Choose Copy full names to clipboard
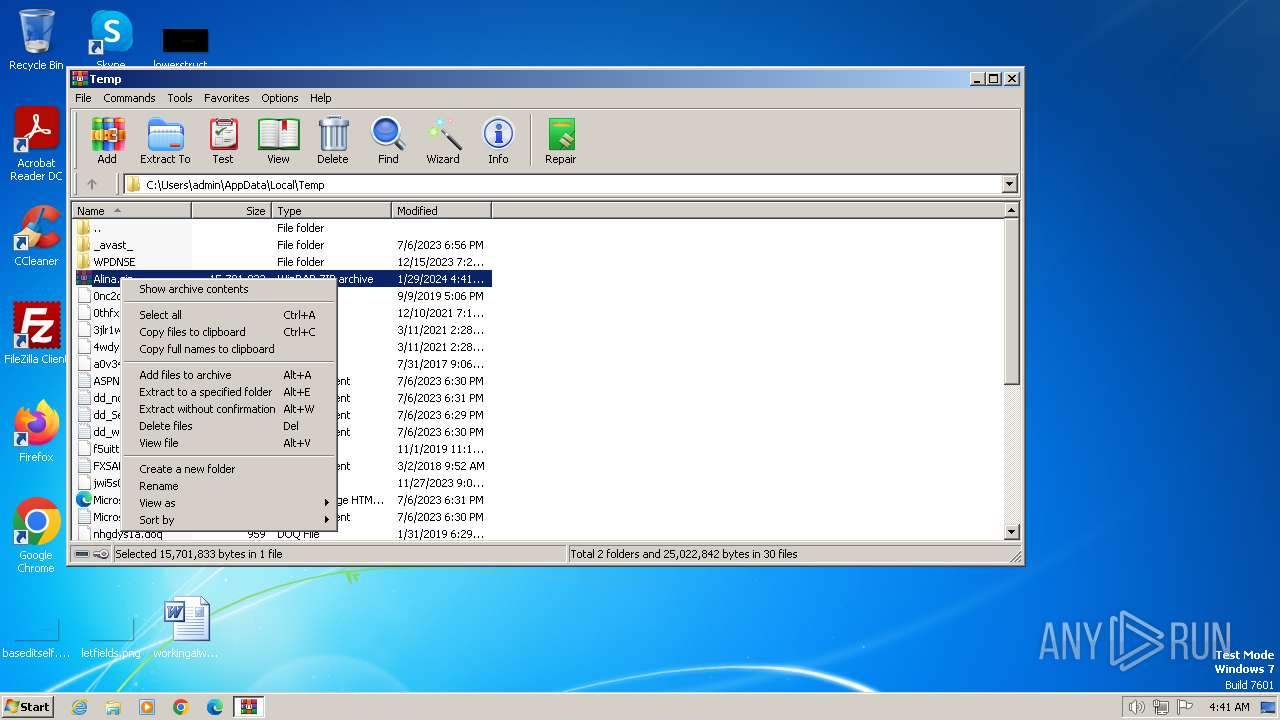1280x720 pixels. tap(229, 349)
